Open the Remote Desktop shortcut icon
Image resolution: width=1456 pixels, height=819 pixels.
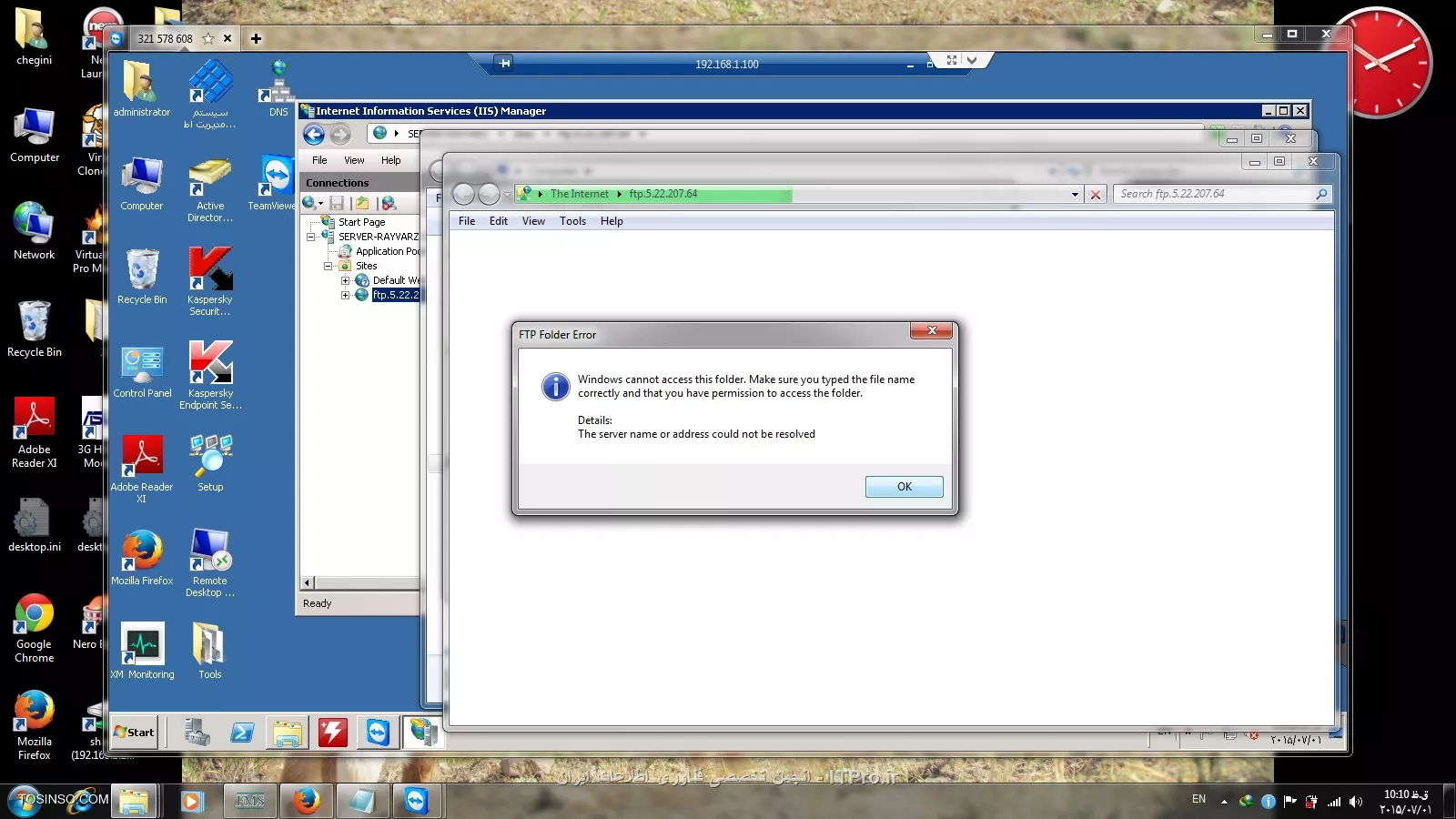coord(210,562)
